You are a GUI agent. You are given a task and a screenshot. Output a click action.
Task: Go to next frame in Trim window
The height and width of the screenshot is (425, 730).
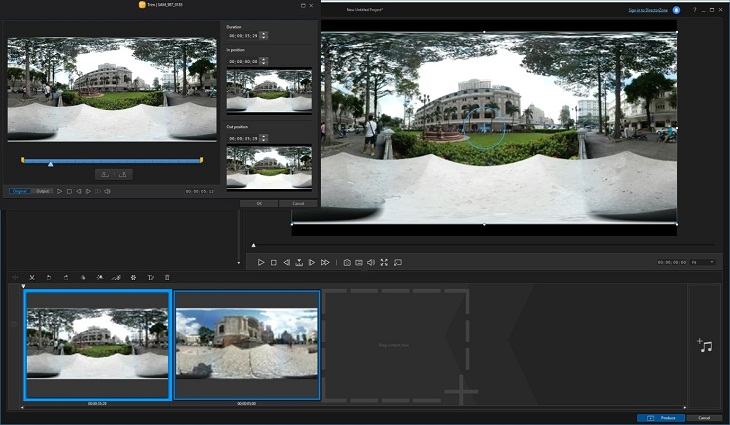[88, 191]
